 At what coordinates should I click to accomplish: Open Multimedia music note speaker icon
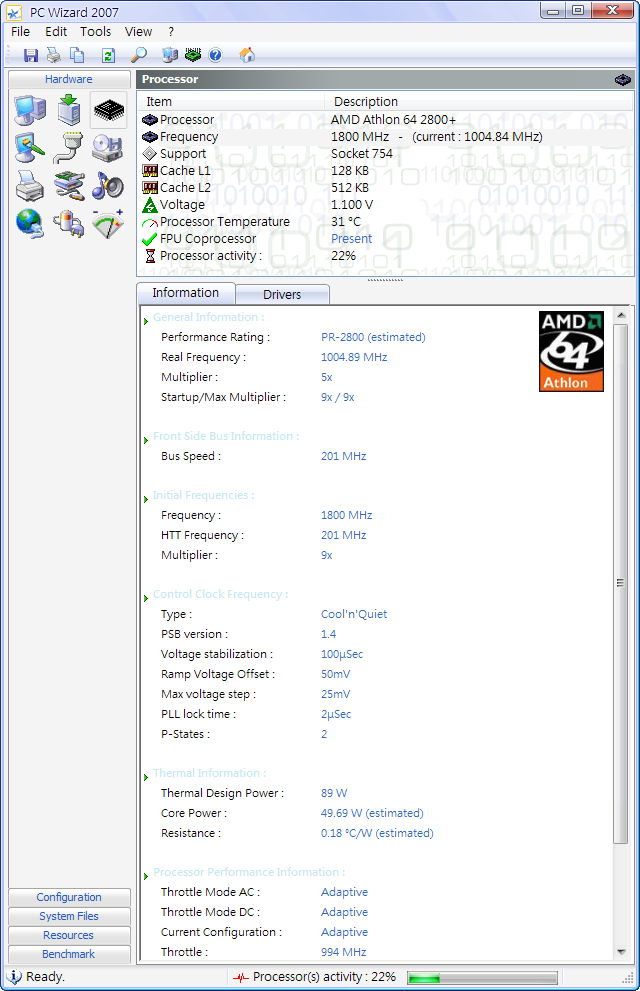[107, 186]
